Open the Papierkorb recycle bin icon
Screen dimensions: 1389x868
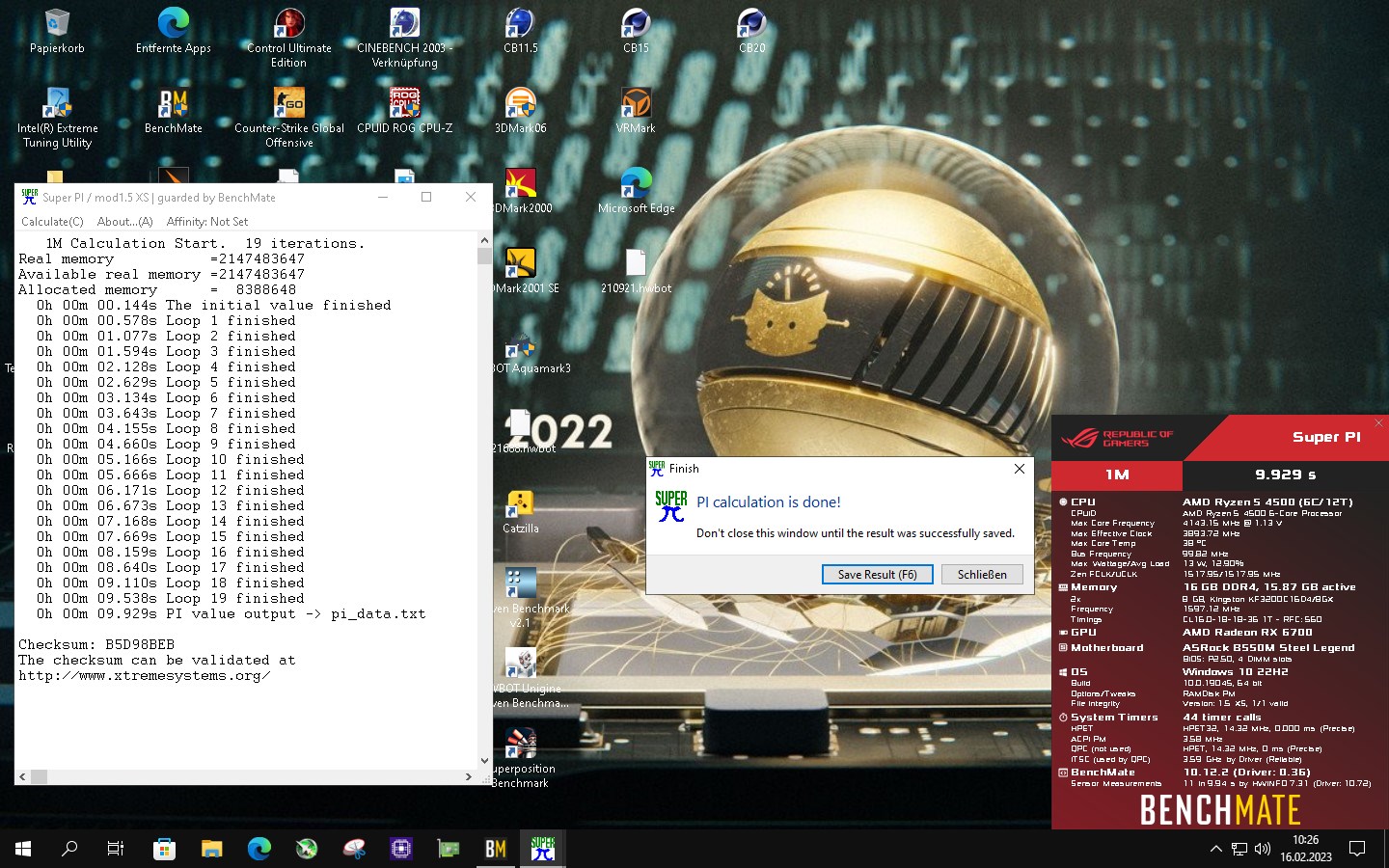point(57,31)
